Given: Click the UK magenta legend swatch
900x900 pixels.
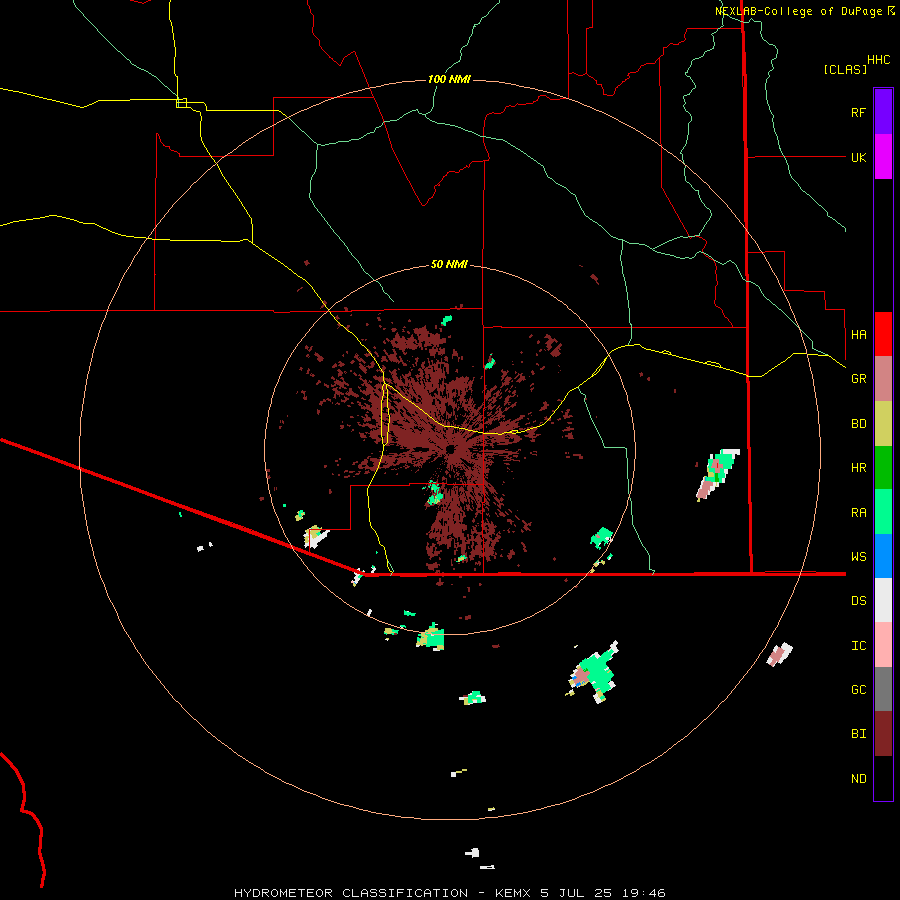Looking at the screenshot, I should pos(883,157).
